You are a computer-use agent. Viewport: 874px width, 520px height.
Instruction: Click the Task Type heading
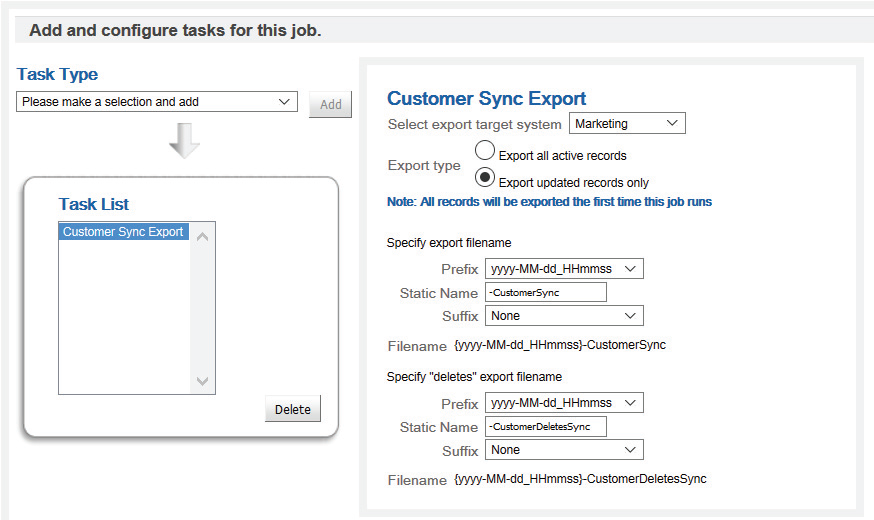(57, 75)
